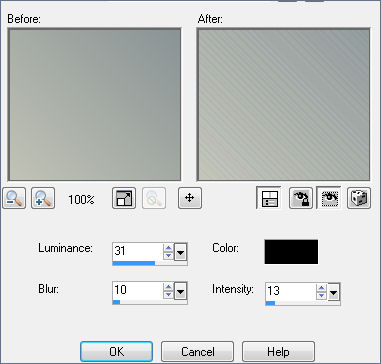381x364 pixels.
Task: Click the zoom in magnifier icon
Action: pos(43,198)
